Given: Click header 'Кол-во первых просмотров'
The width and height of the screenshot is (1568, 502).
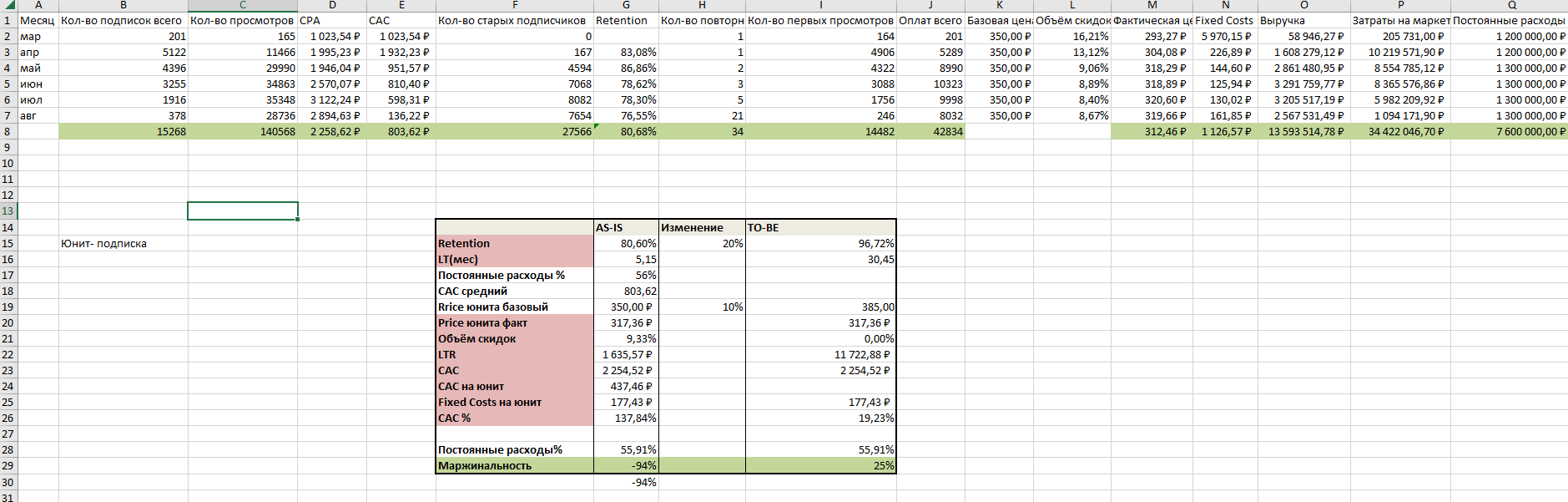Looking at the screenshot, I should point(821,20).
